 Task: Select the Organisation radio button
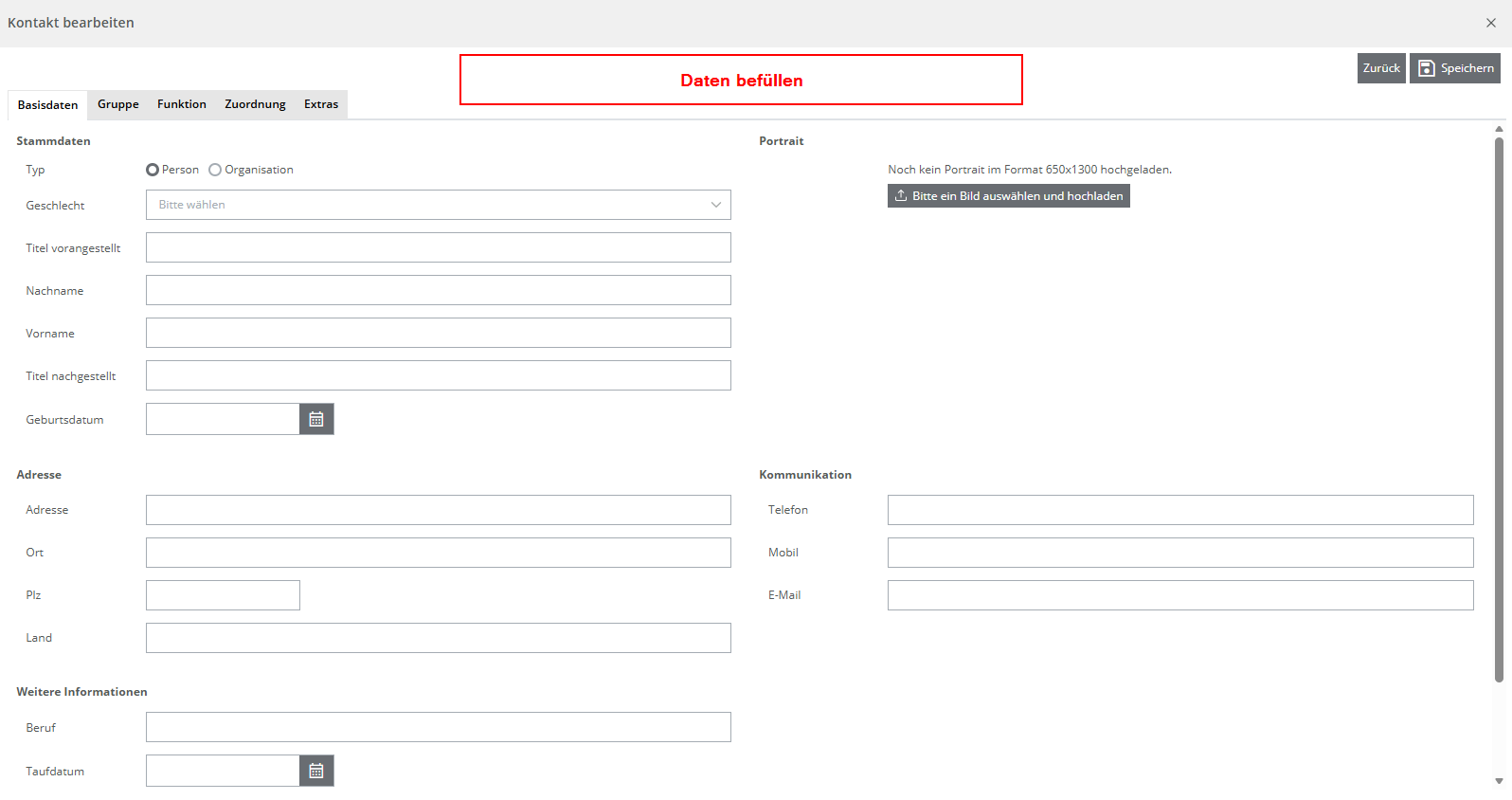pyautogui.click(x=215, y=170)
